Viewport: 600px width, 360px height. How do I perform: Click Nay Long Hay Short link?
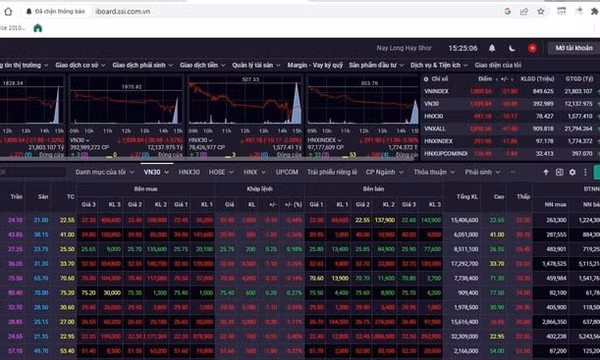click(x=404, y=48)
